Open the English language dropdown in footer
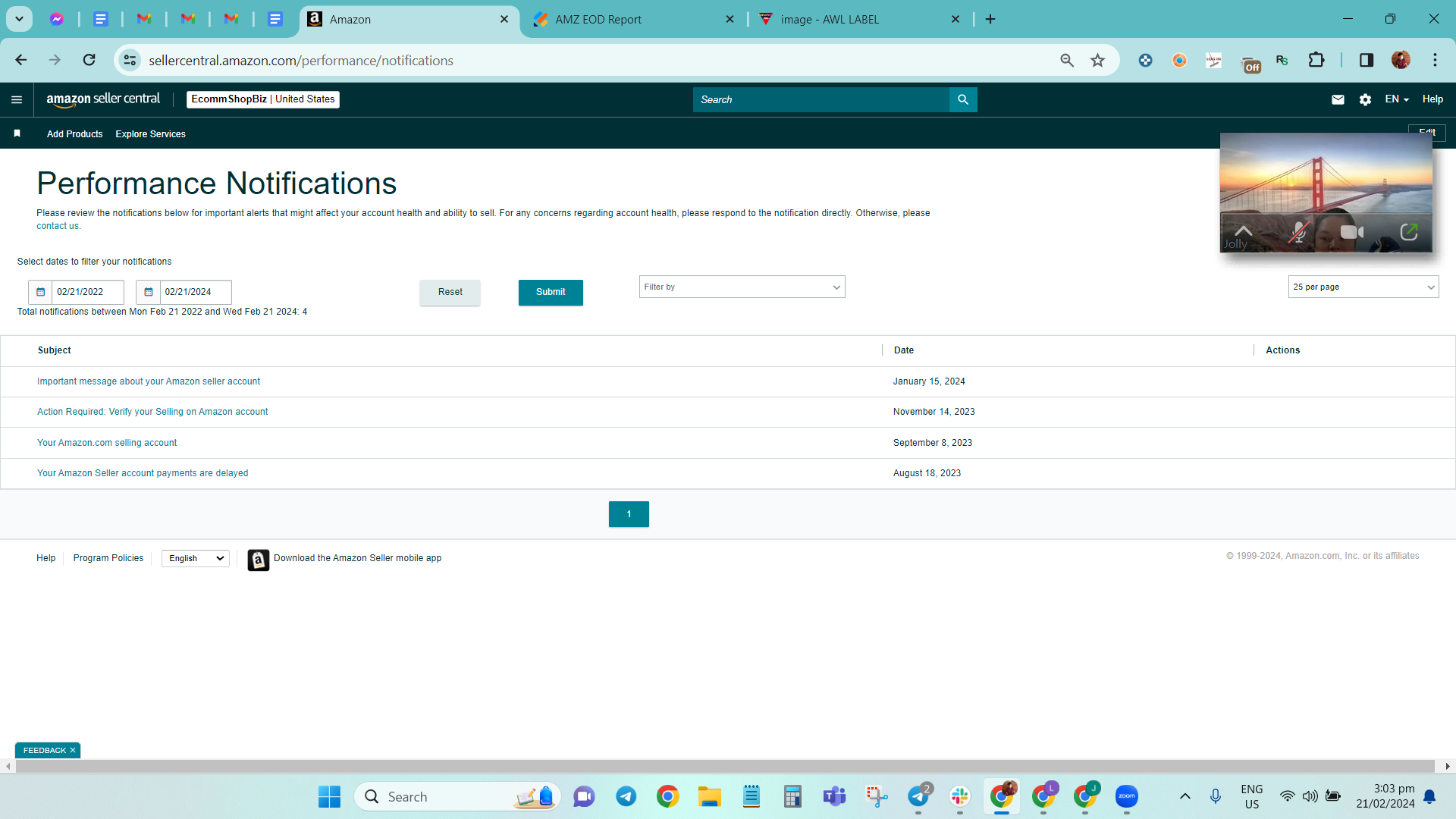This screenshot has height=819, width=1456. tap(196, 558)
